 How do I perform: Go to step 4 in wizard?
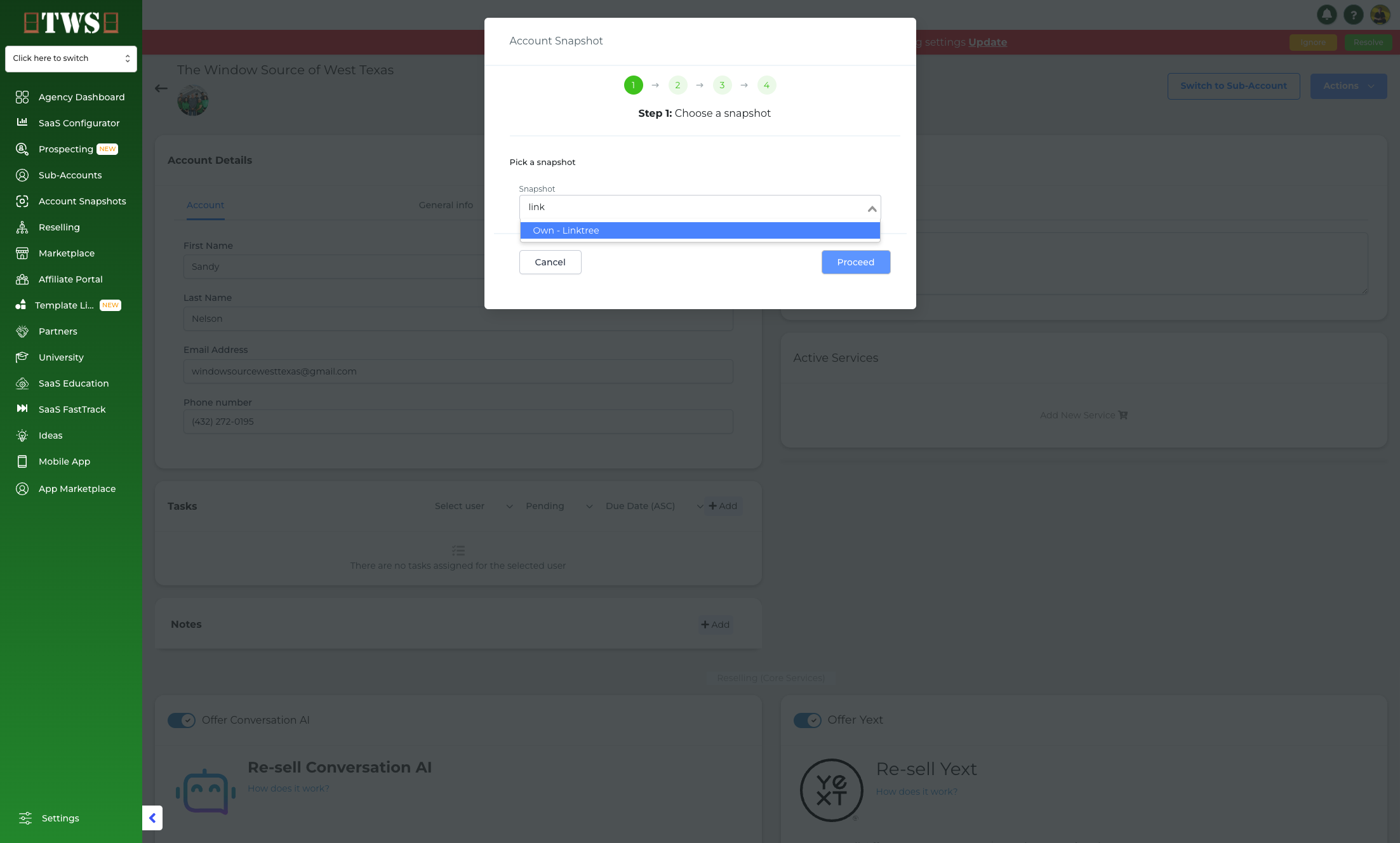[x=766, y=85]
